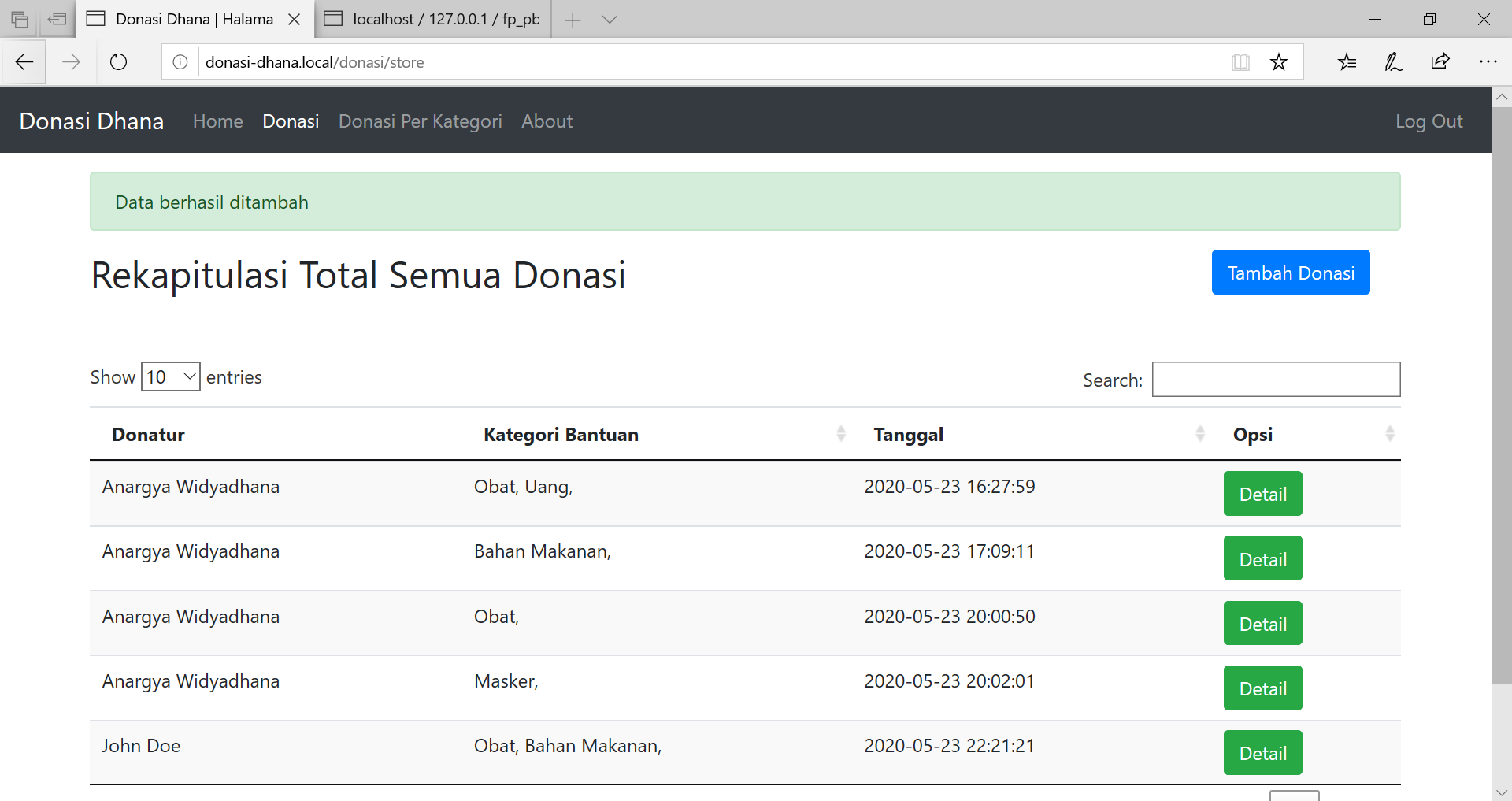Open browser Settings and more ellipsis

[1488, 62]
